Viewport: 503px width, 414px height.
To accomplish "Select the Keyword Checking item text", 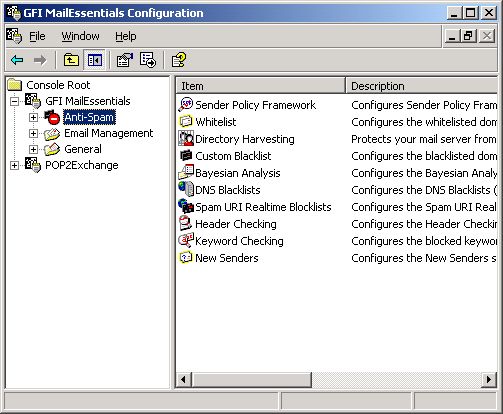I will [x=239, y=241].
